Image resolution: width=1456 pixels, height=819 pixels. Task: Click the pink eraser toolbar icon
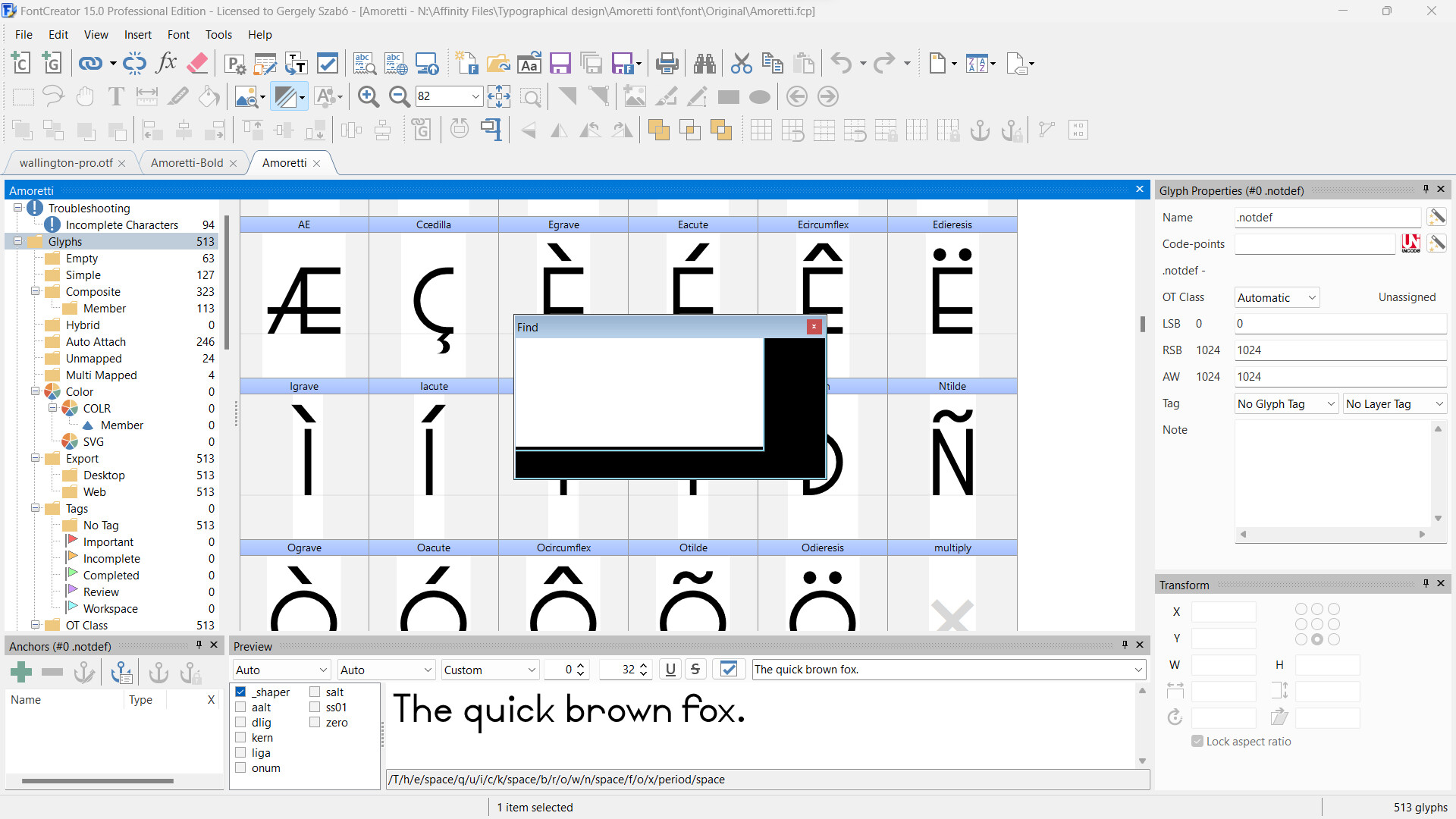[x=197, y=63]
